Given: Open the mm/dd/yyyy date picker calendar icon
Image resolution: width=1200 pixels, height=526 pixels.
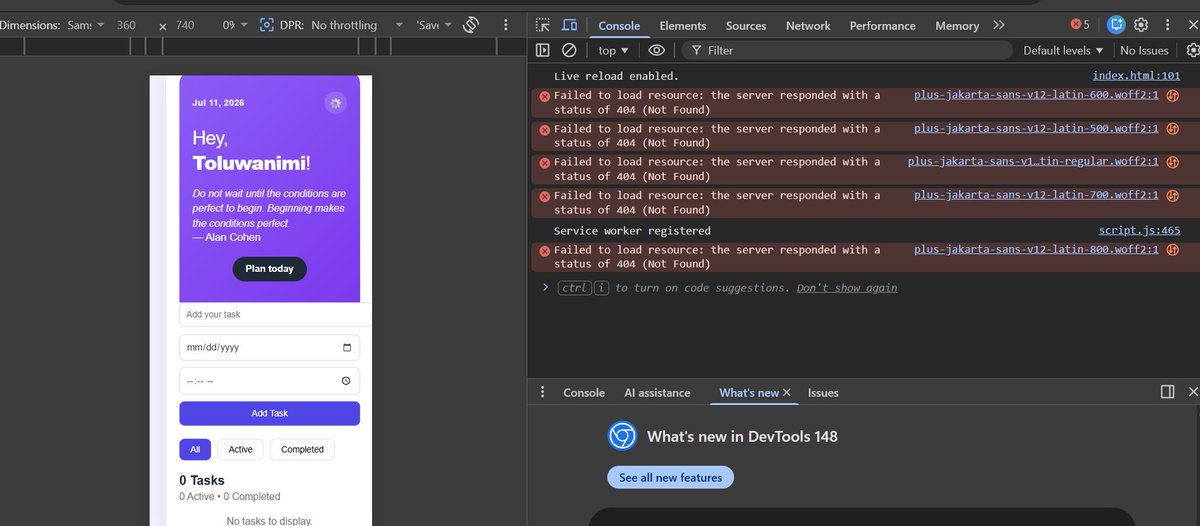Looking at the screenshot, I should (x=347, y=348).
